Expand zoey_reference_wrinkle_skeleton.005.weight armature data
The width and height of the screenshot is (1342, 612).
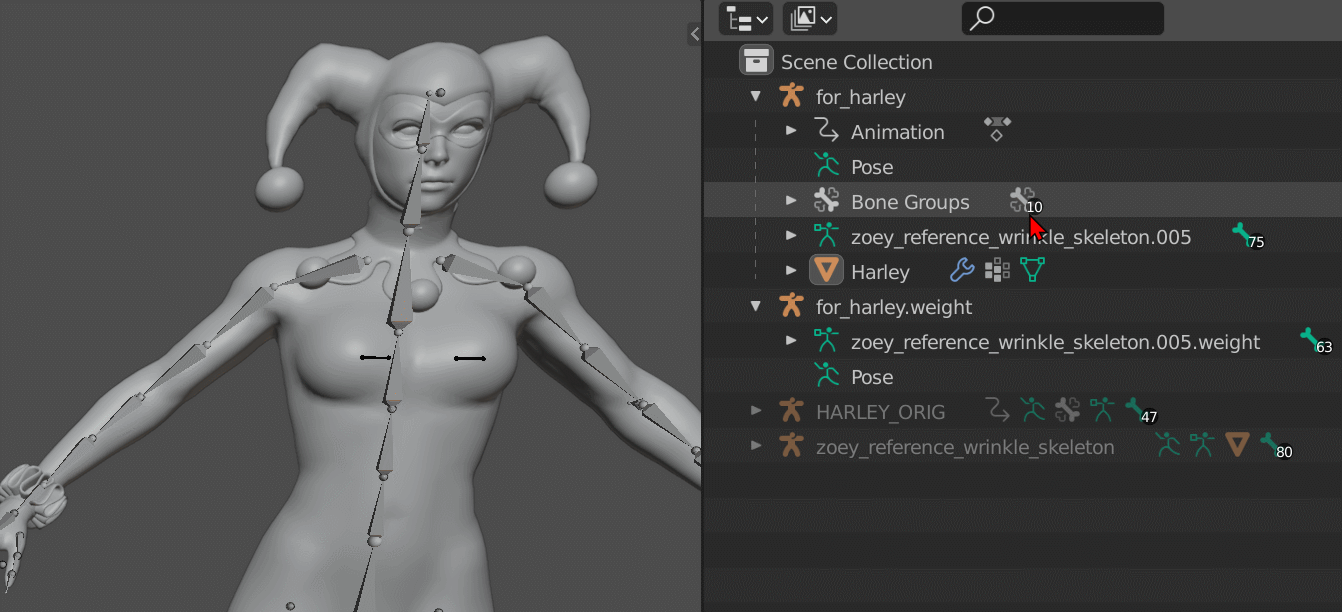pyautogui.click(x=791, y=341)
